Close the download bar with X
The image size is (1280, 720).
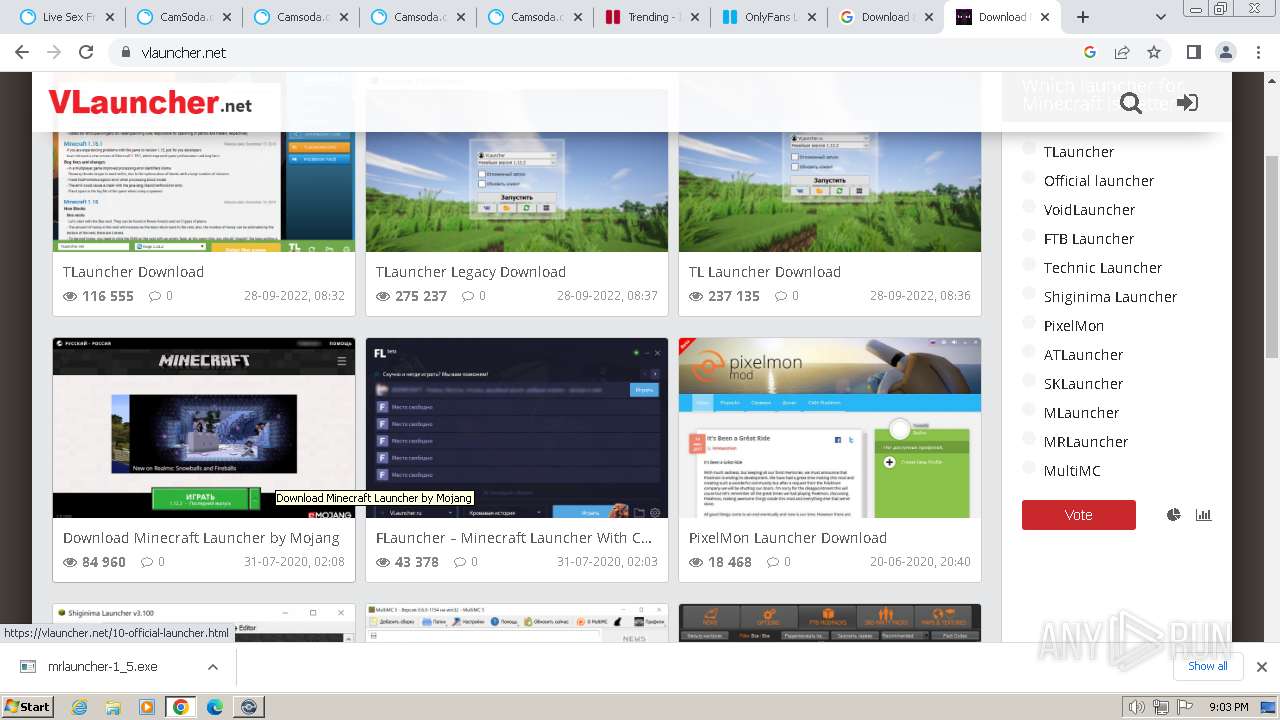pyautogui.click(x=1262, y=667)
